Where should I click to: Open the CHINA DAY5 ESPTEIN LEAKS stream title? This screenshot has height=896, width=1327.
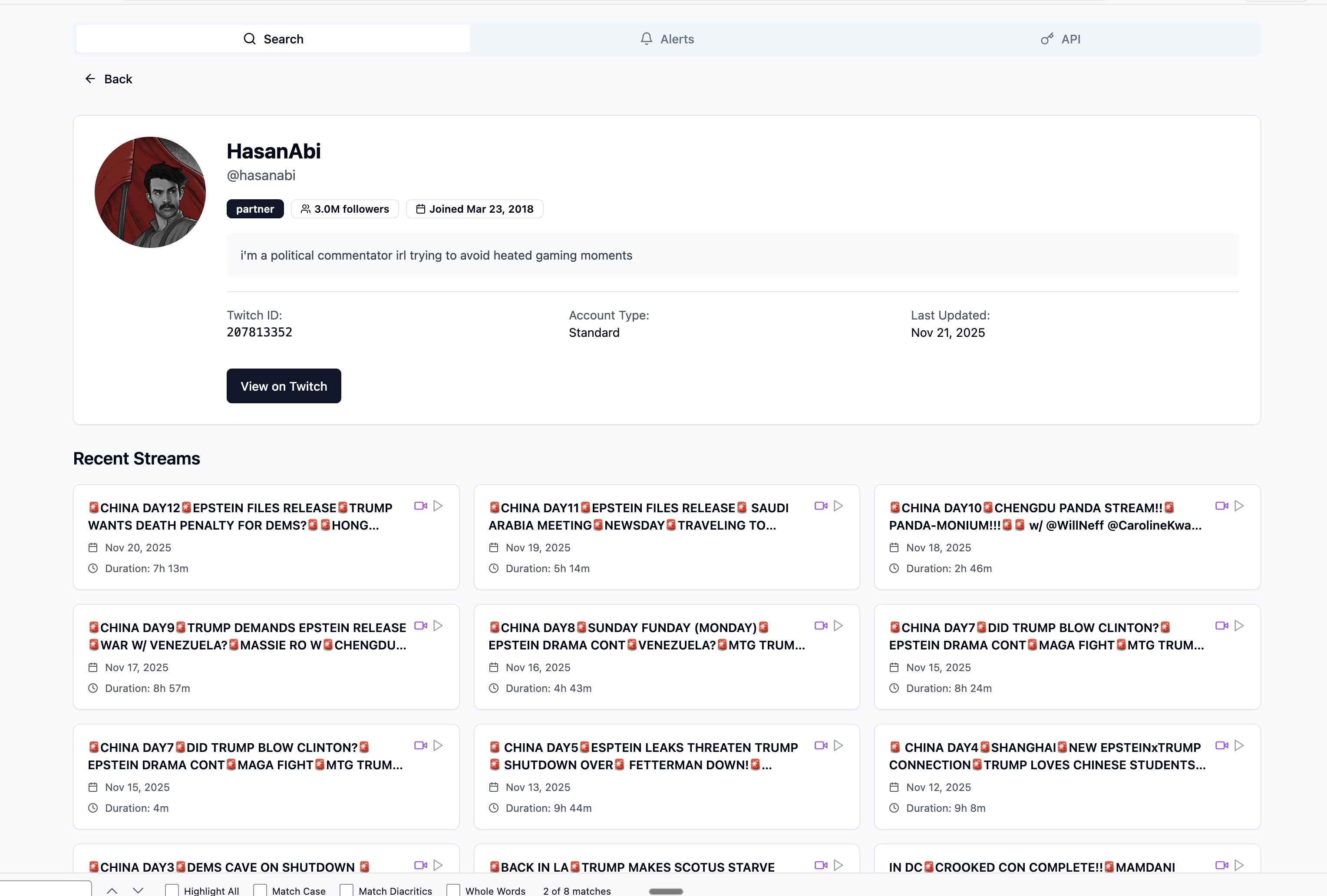click(644, 756)
